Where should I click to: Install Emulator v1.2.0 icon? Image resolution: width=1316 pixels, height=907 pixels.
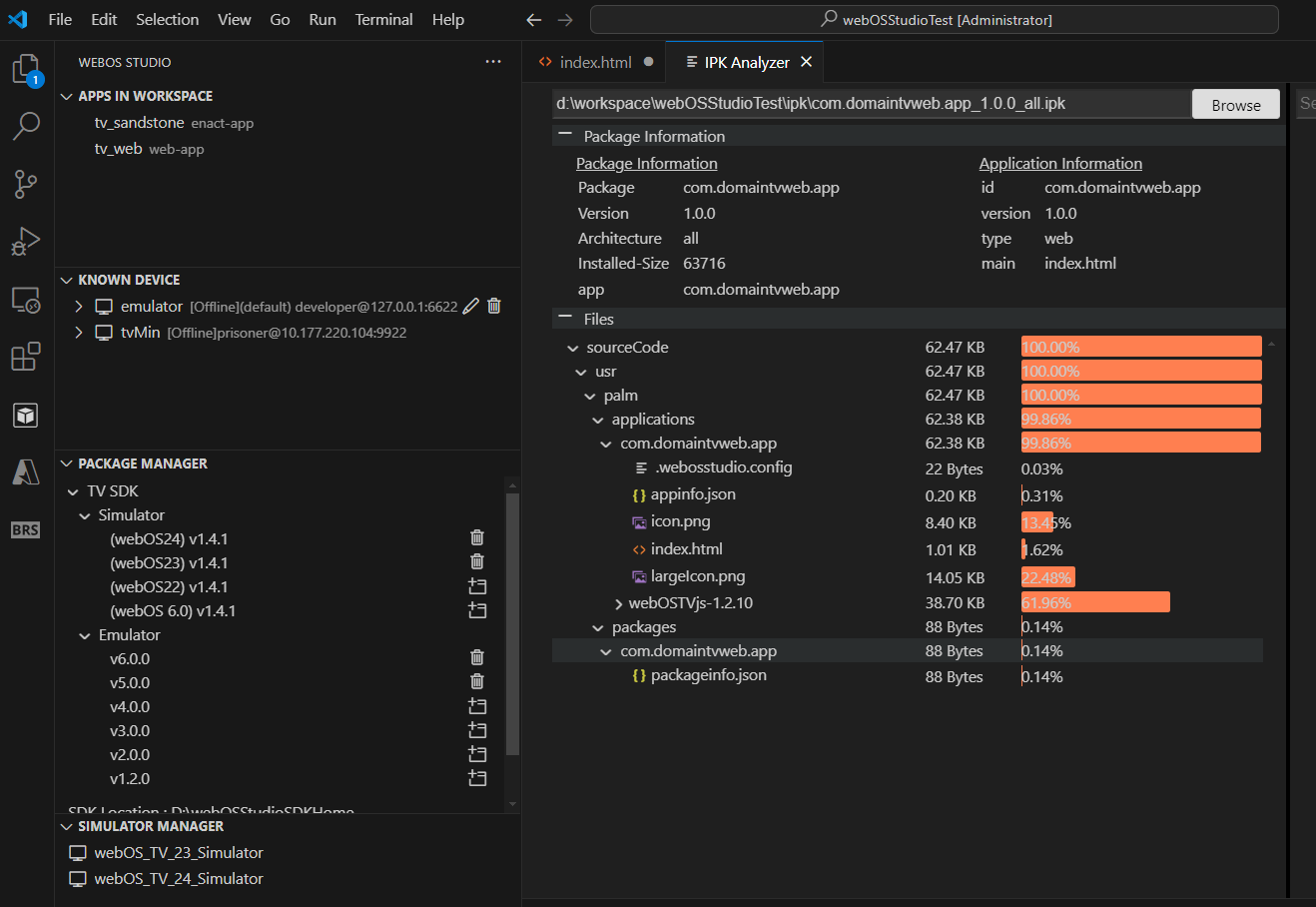tap(477, 778)
